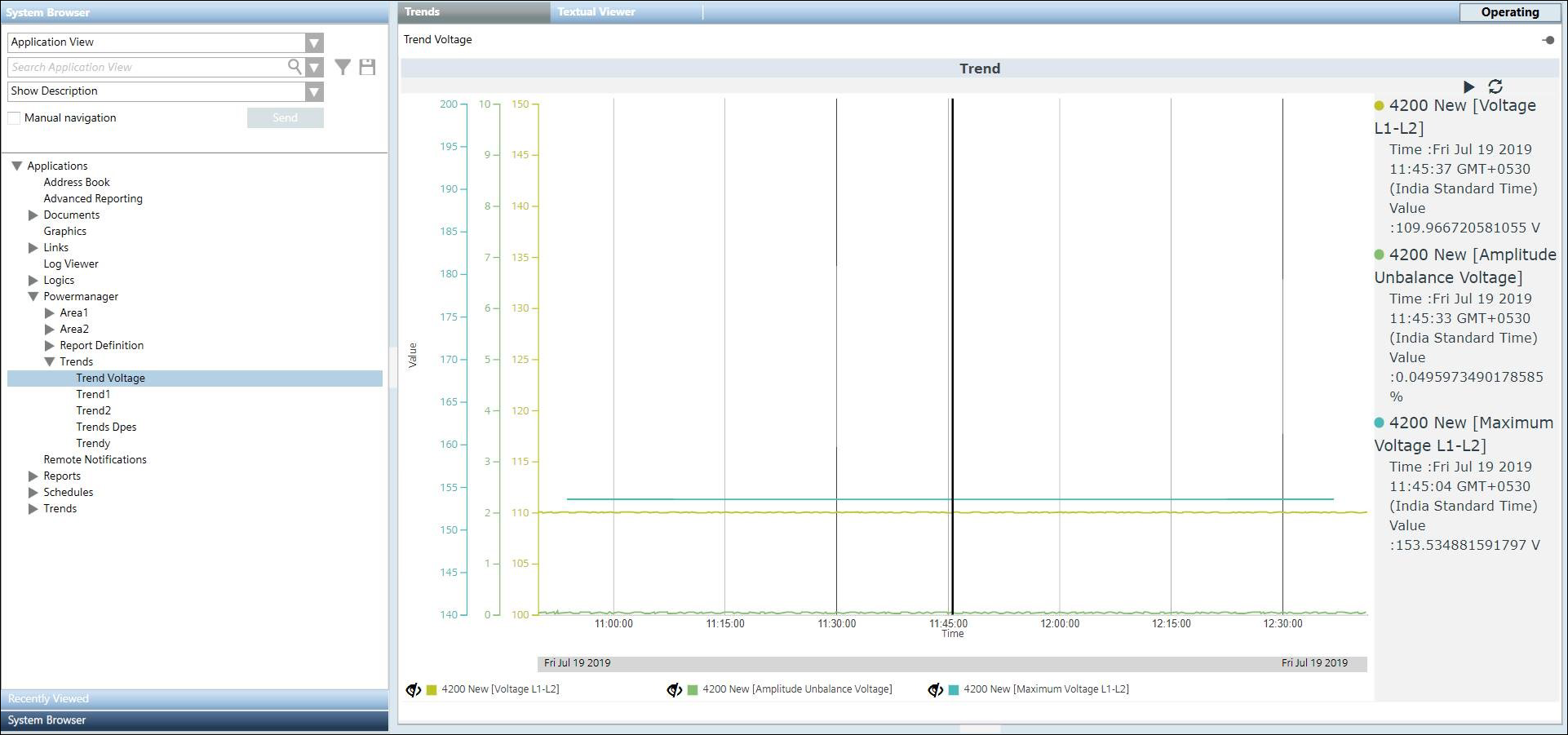Click the pin icon beside Operating
This screenshot has width=1568, height=735.
(x=1548, y=40)
